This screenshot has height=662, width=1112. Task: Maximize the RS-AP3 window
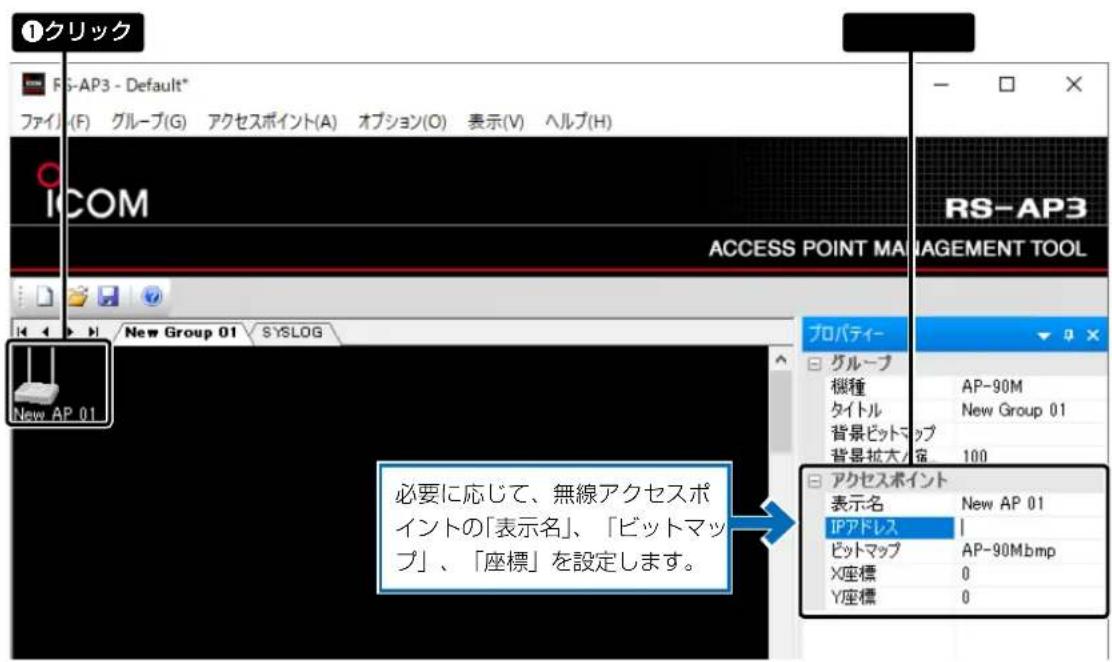(x=1006, y=84)
